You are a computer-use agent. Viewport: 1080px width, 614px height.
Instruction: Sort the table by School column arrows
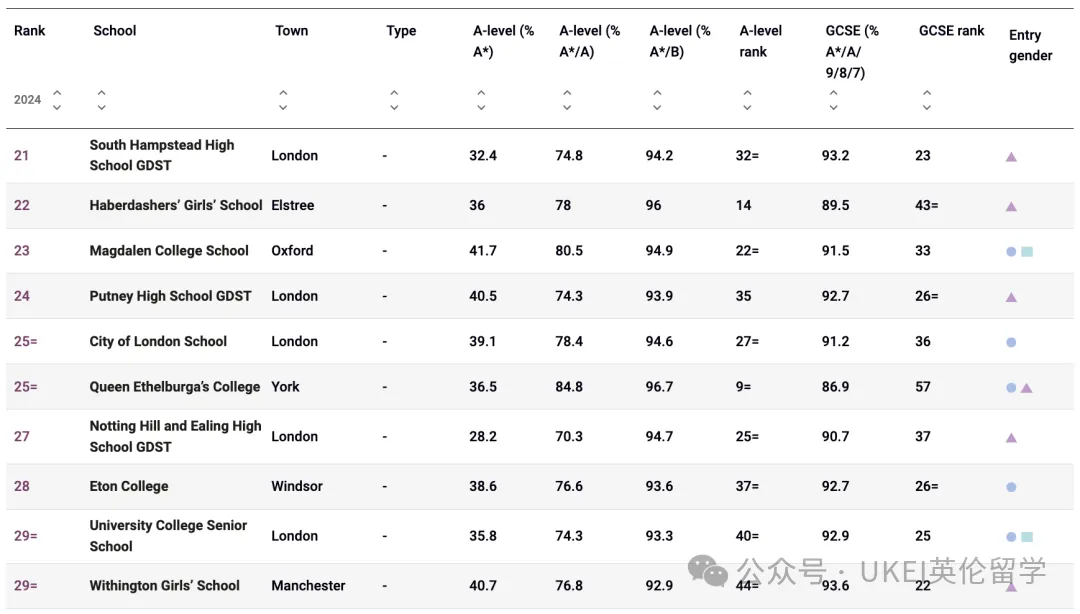tap(101, 100)
